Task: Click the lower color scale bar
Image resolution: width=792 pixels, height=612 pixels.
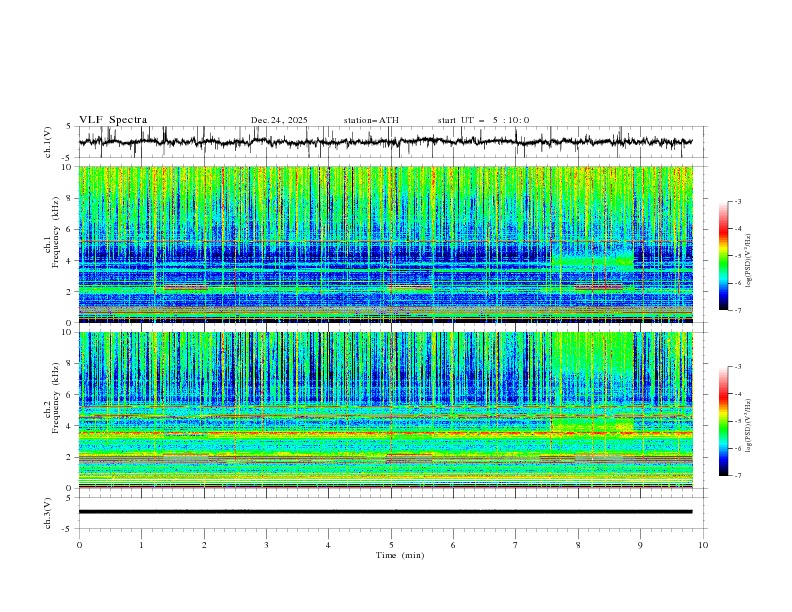Action: (723, 421)
